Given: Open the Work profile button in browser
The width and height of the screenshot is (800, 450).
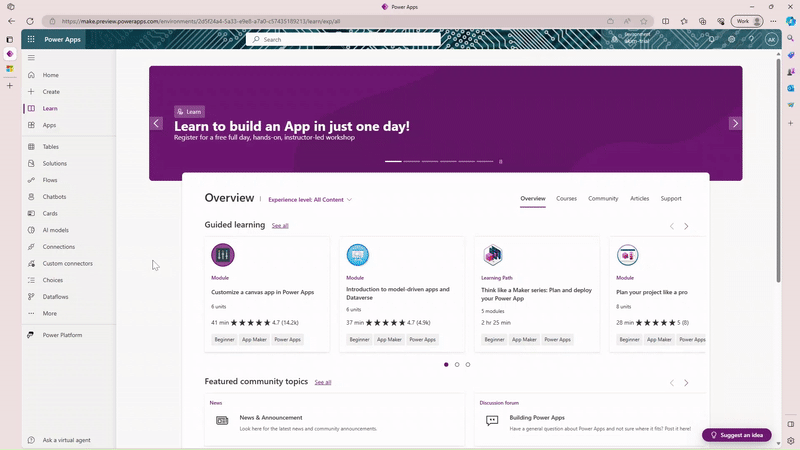Looking at the screenshot, I should pos(747,21).
